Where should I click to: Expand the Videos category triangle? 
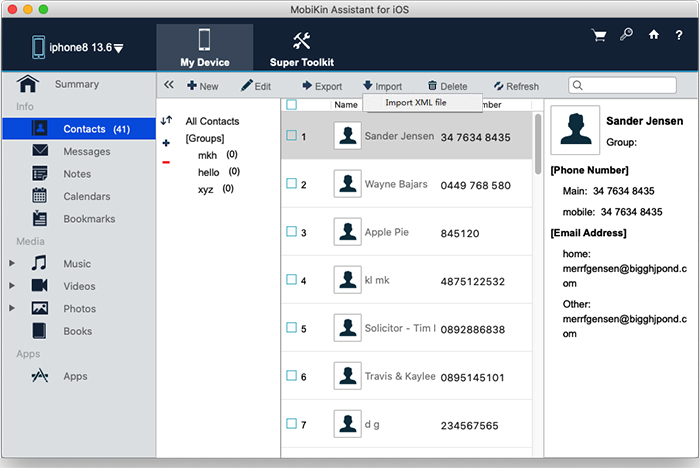[x=12, y=285]
